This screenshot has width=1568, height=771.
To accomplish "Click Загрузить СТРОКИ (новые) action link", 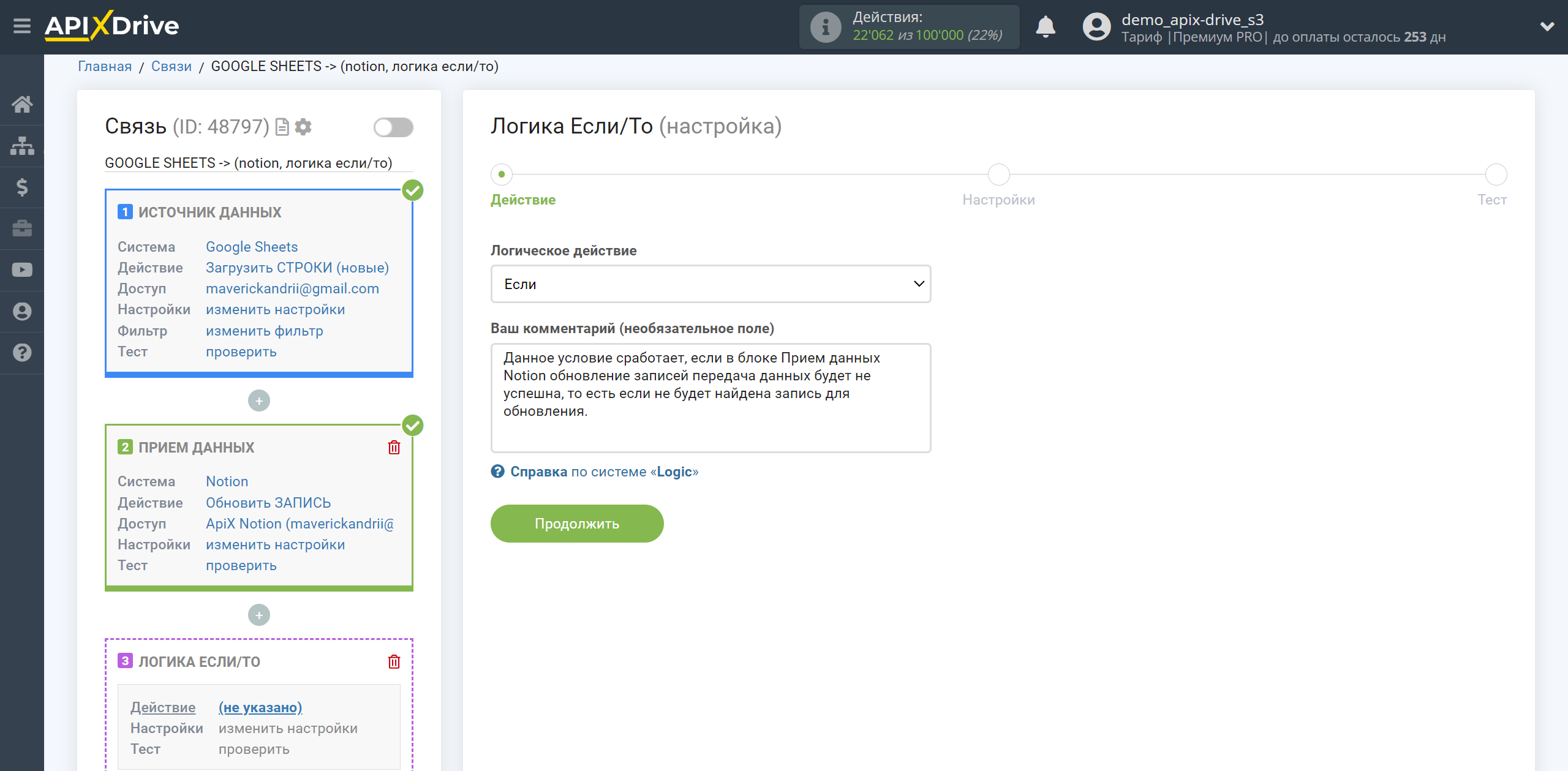I will [298, 268].
